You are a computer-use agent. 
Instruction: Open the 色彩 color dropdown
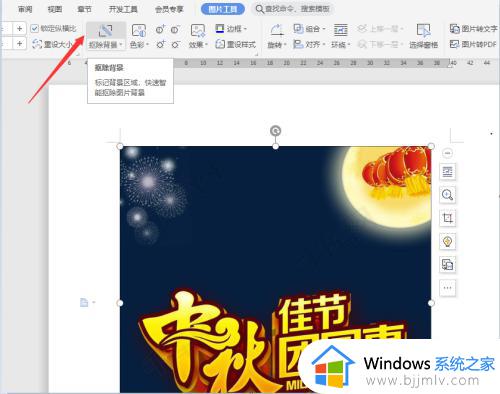pos(139,44)
